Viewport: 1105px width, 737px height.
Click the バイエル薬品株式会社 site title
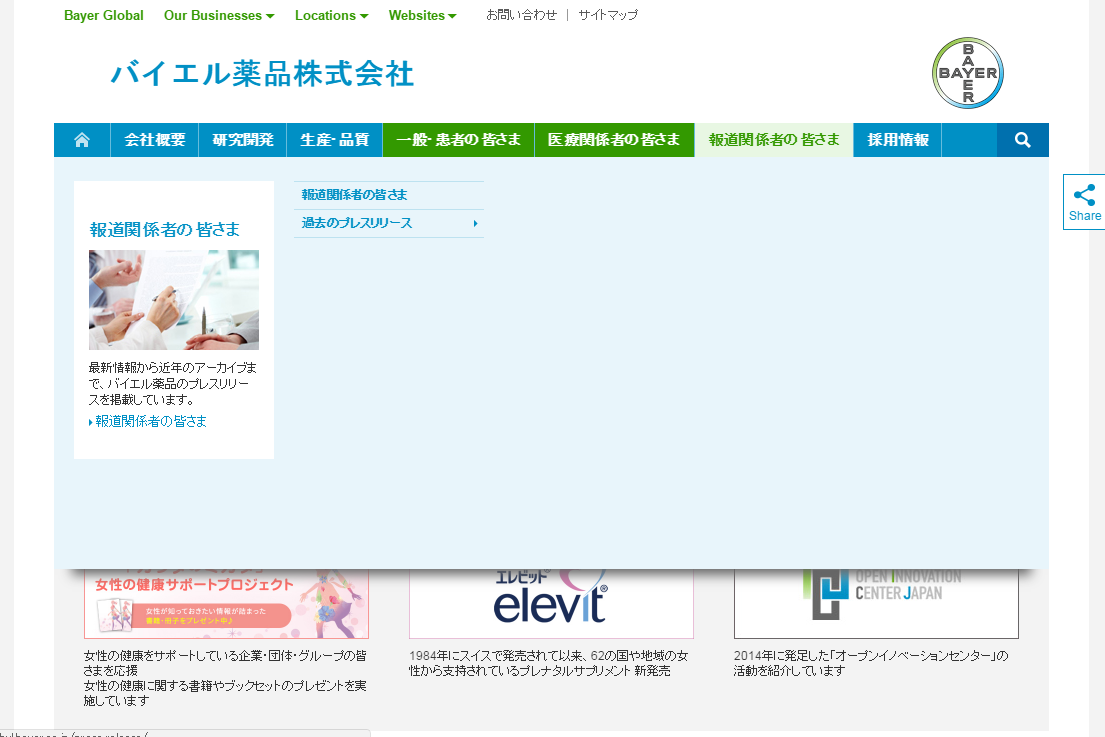[x=262, y=74]
